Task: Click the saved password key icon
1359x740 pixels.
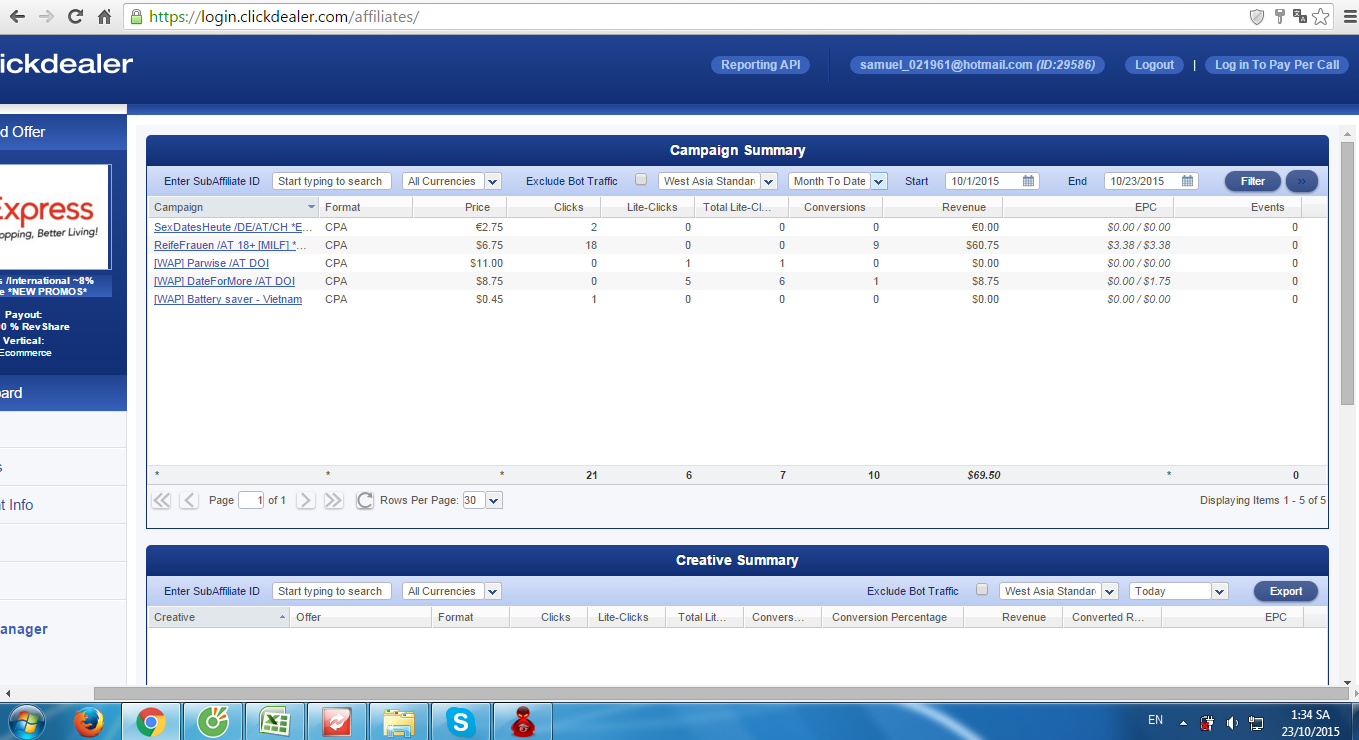Action: (1279, 17)
